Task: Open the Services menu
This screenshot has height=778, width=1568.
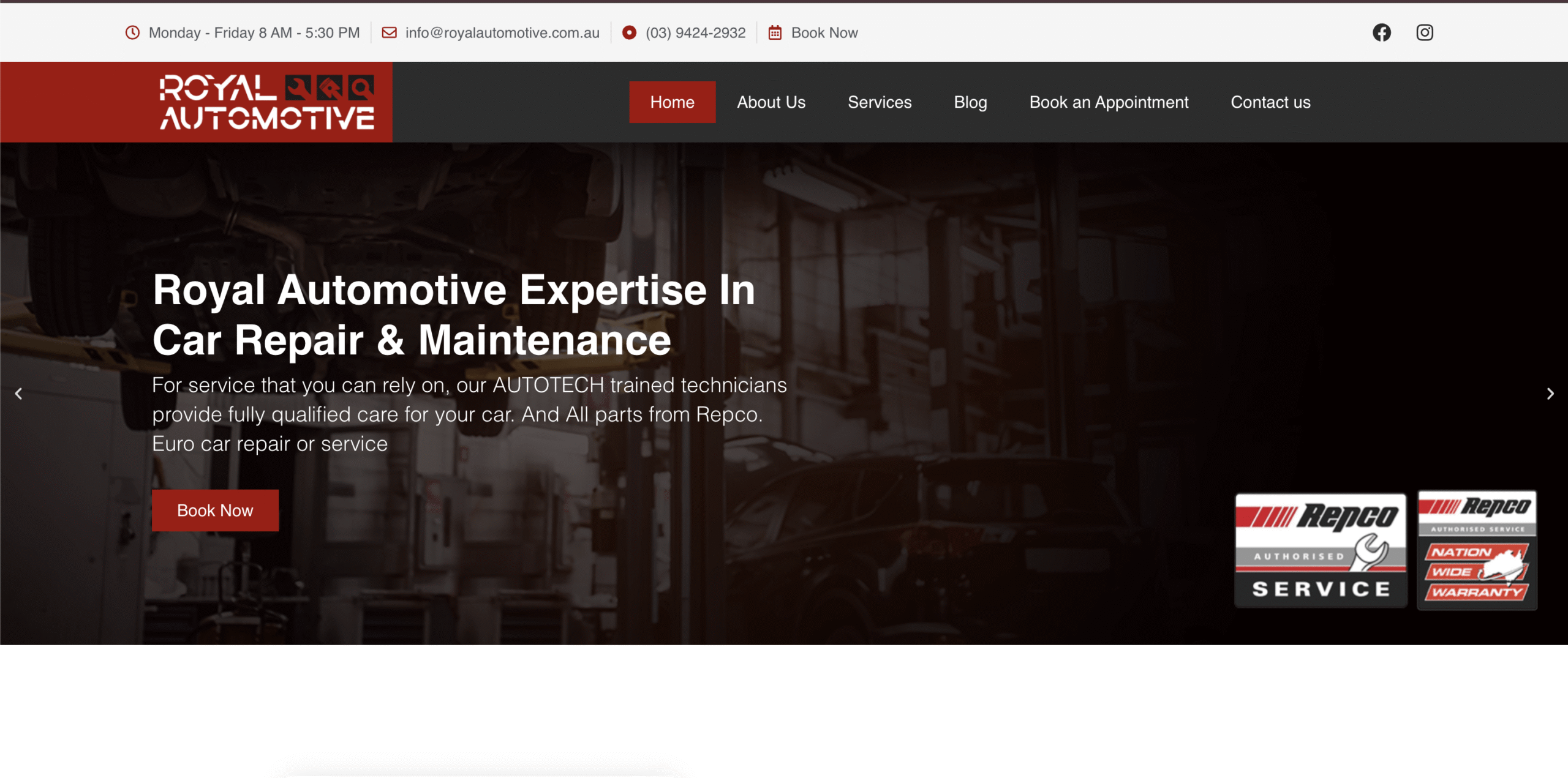Action: [879, 102]
